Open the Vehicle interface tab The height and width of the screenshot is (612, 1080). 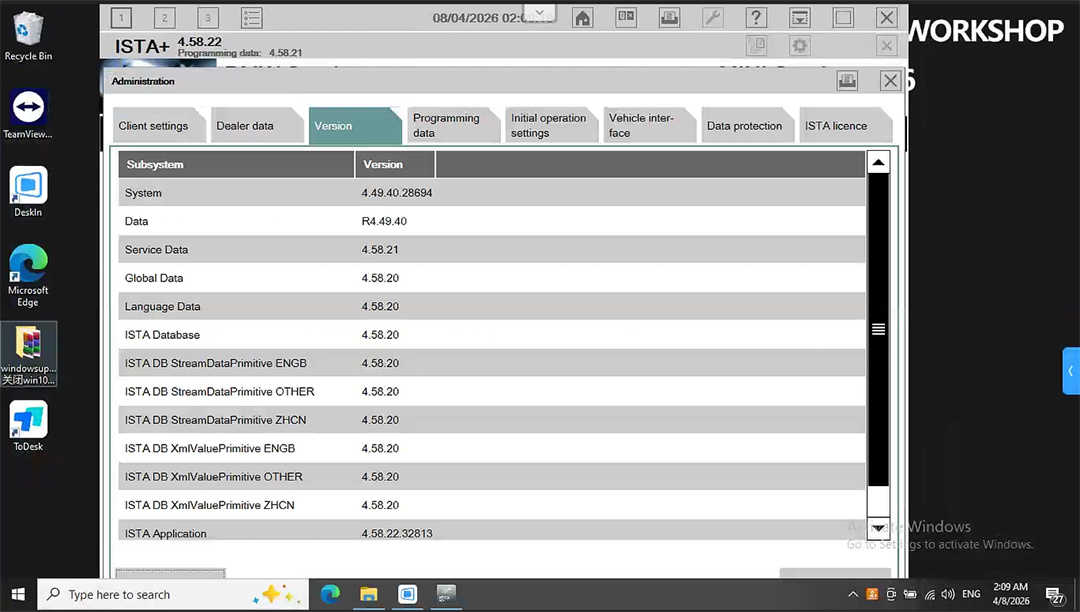point(643,125)
